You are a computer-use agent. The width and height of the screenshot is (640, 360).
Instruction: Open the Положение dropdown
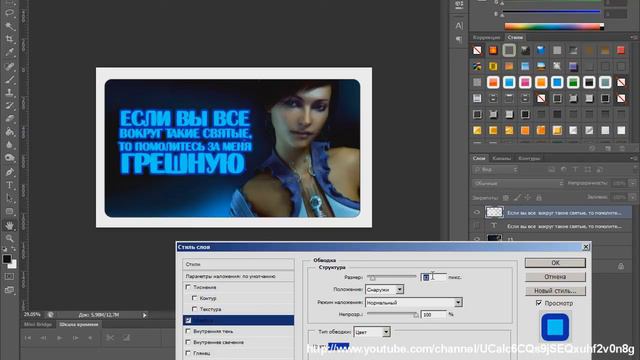[x=384, y=289]
